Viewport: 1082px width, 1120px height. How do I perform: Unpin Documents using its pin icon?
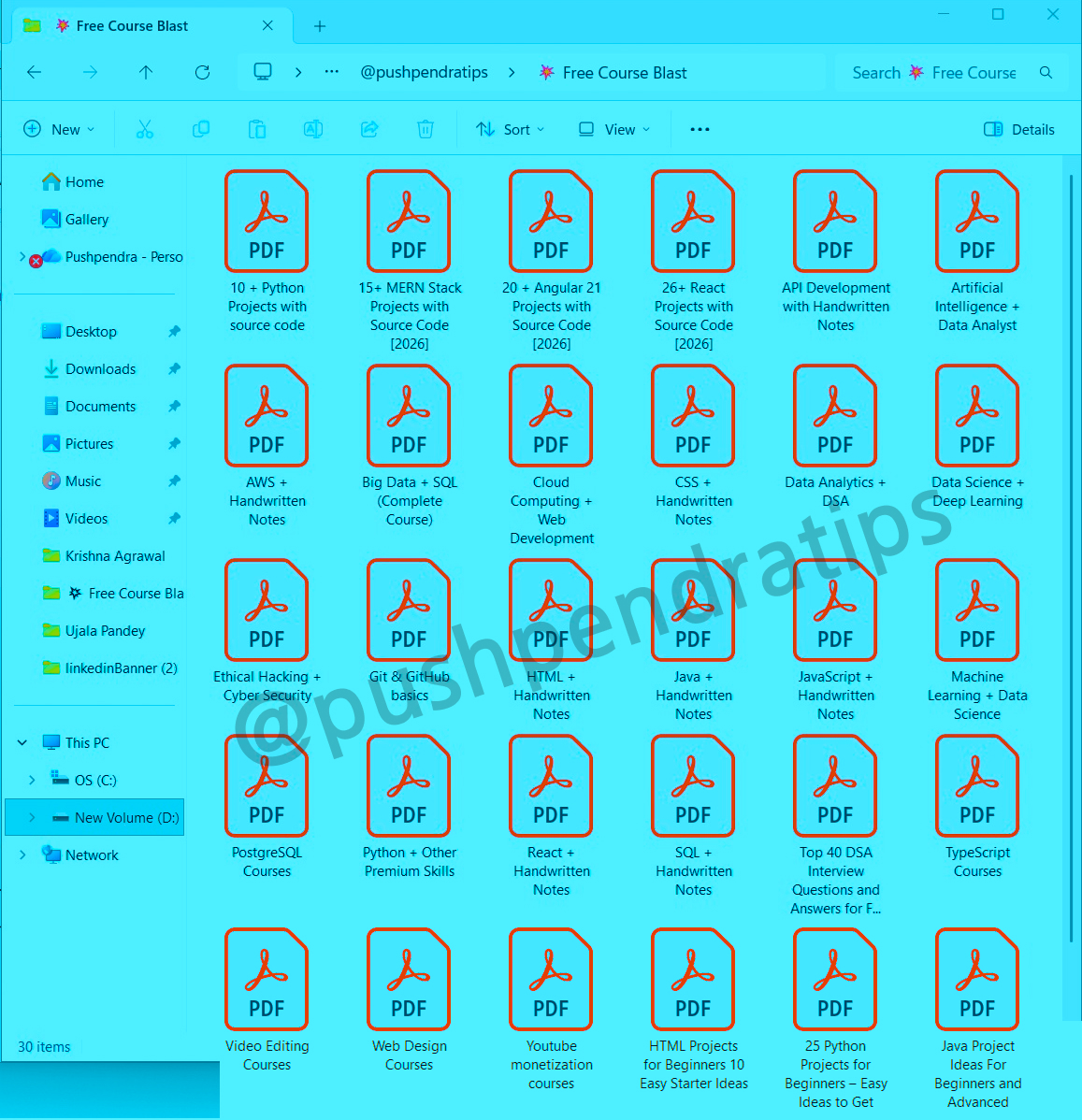click(x=174, y=406)
